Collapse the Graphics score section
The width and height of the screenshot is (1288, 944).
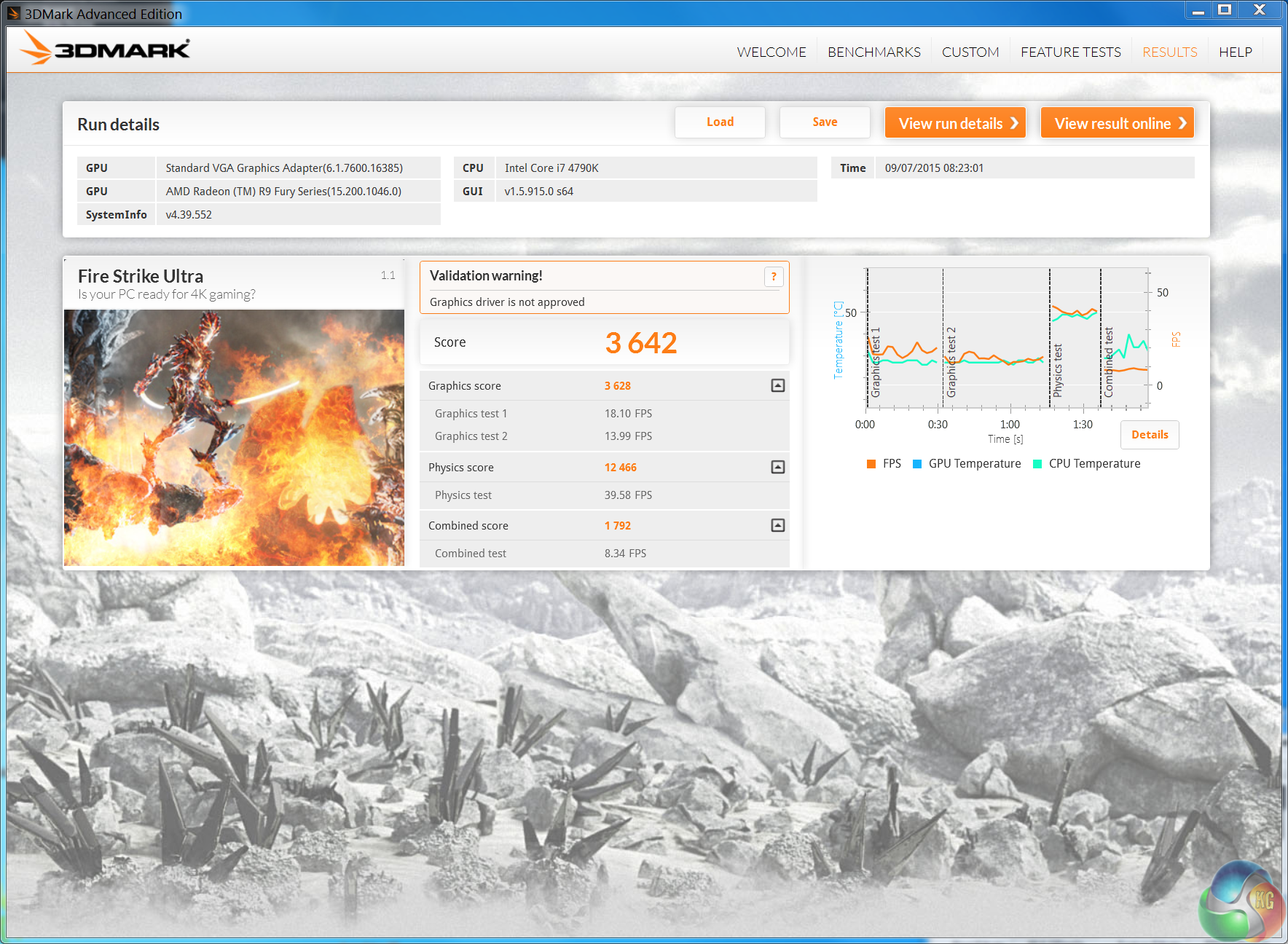tap(778, 386)
